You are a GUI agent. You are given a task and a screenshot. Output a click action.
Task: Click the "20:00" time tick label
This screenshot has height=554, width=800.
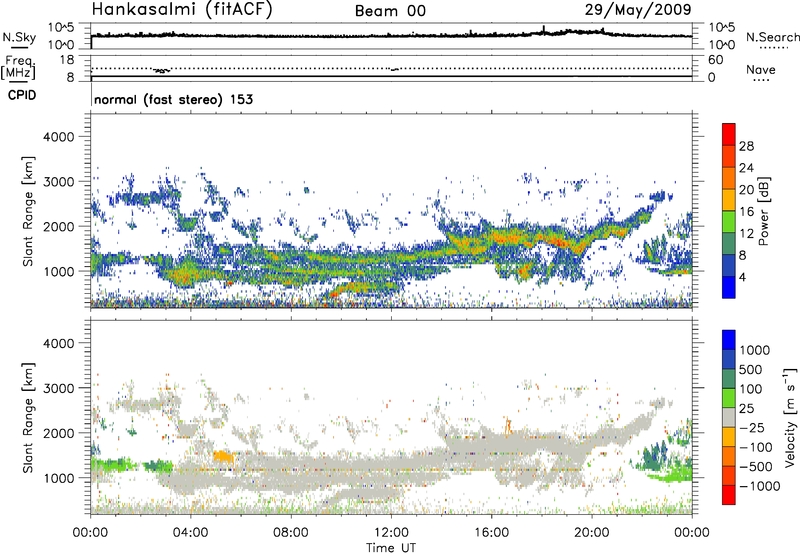pyautogui.click(x=591, y=533)
